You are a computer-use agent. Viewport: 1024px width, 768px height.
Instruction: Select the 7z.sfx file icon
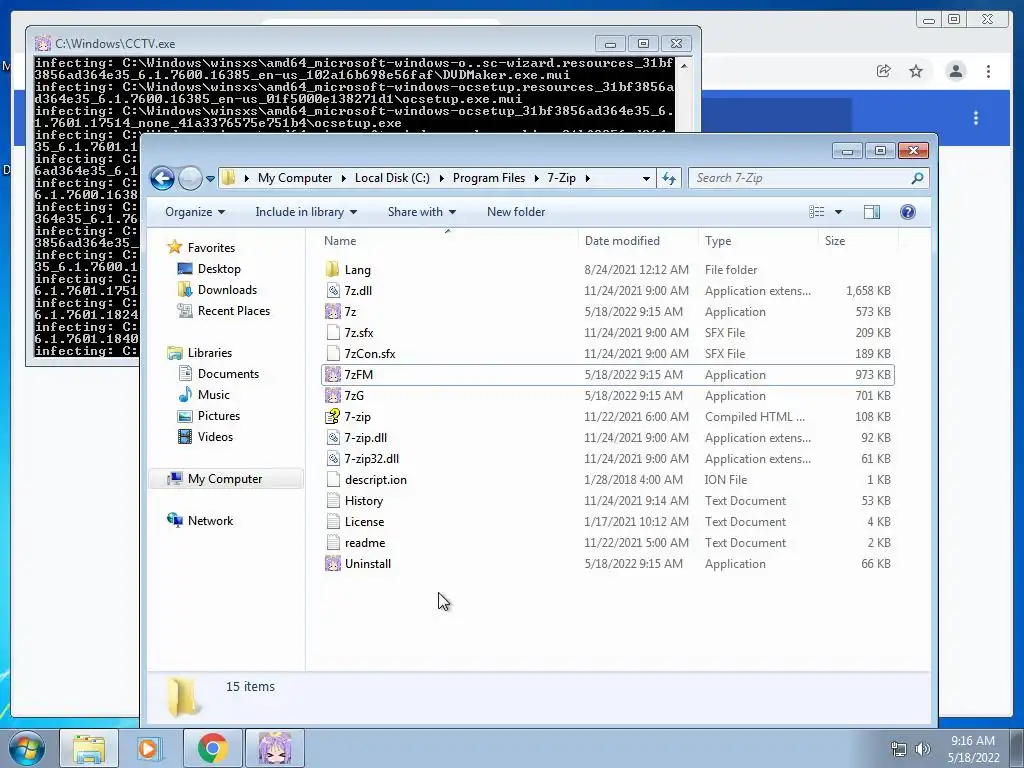(x=332, y=332)
